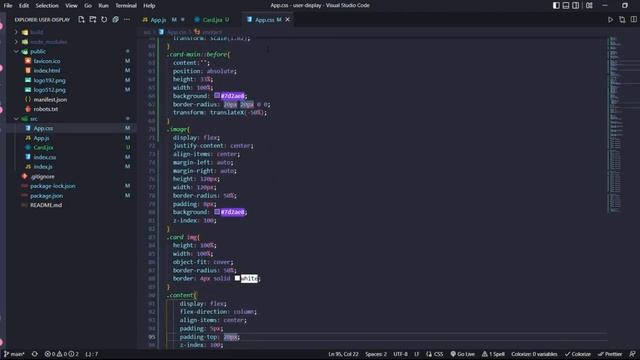Viewport: 640px width, 360px height.
Task: Open the Help menu
Action: pyautogui.click(x=149, y=6)
